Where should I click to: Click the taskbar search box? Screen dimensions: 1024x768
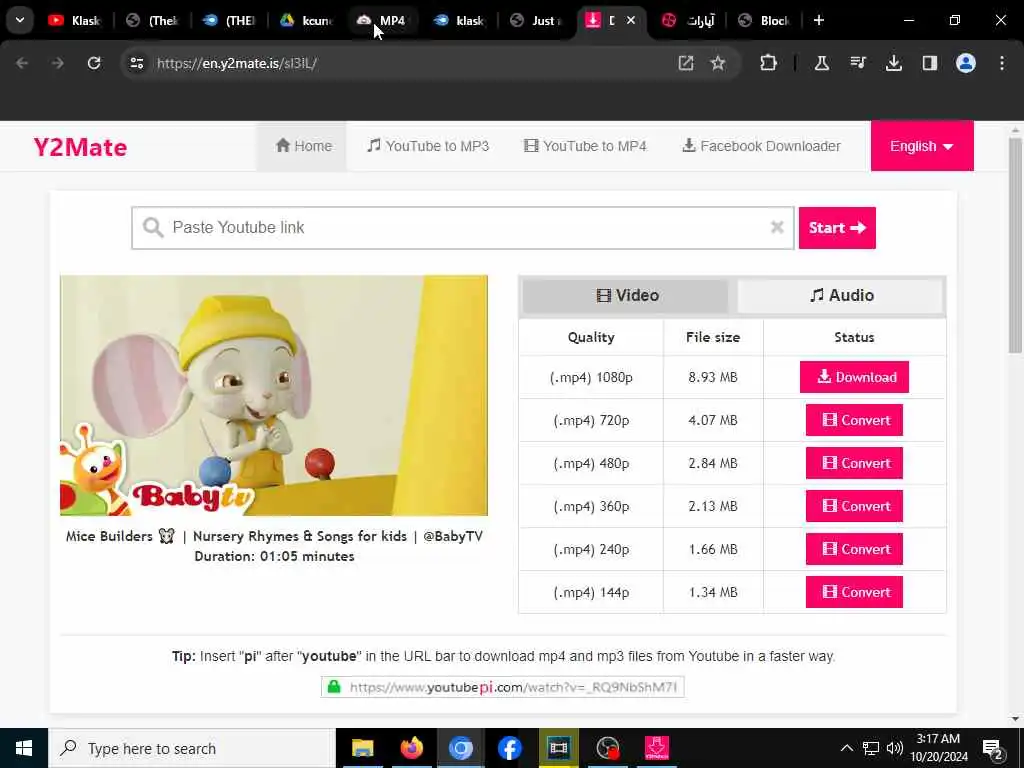pos(192,748)
